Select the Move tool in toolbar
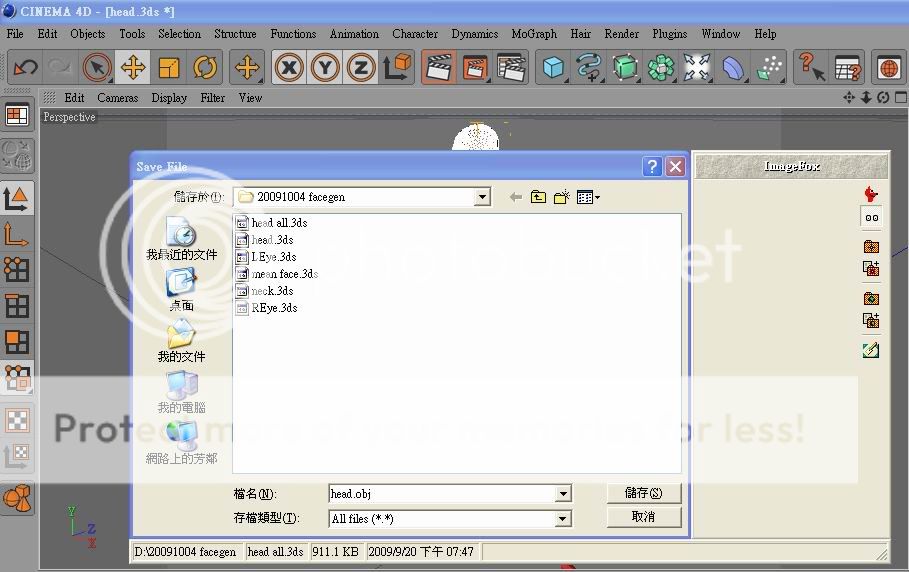Image resolution: width=909 pixels, height=572 pixels. pyautogui.click(x=132, y=68)
